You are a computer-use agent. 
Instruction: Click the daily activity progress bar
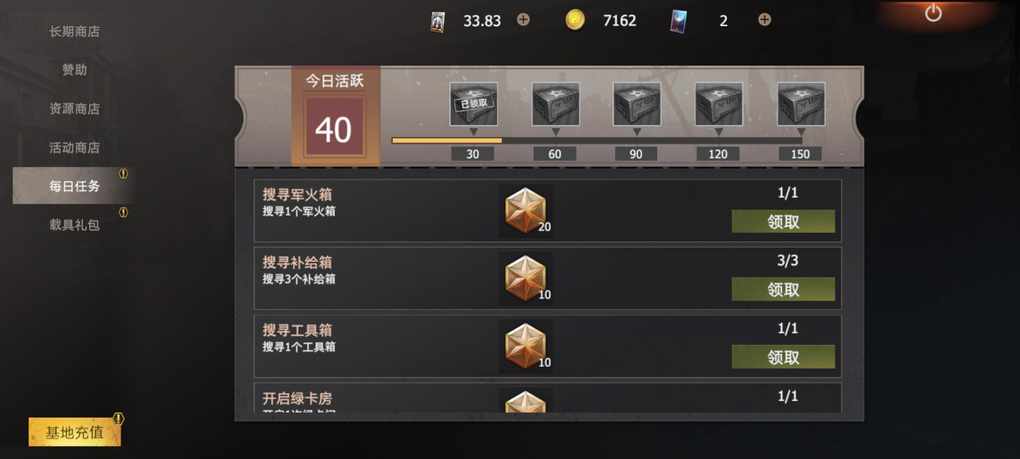tap(597, 140)
